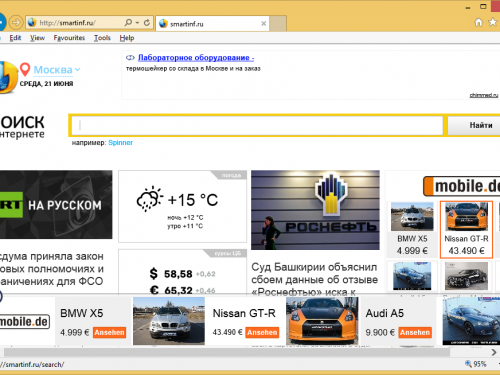Click mobile.de logo in bottom banner
This screenshot has height=375, width=500.
(25, 322)
